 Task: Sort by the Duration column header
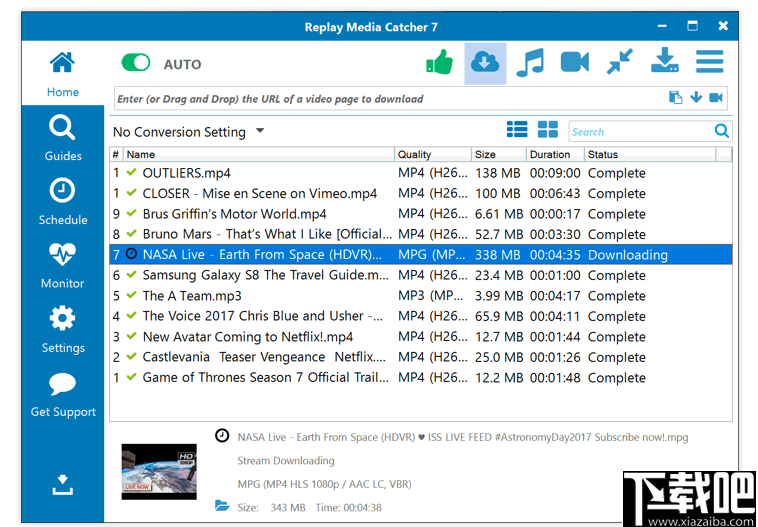(555, 155)
